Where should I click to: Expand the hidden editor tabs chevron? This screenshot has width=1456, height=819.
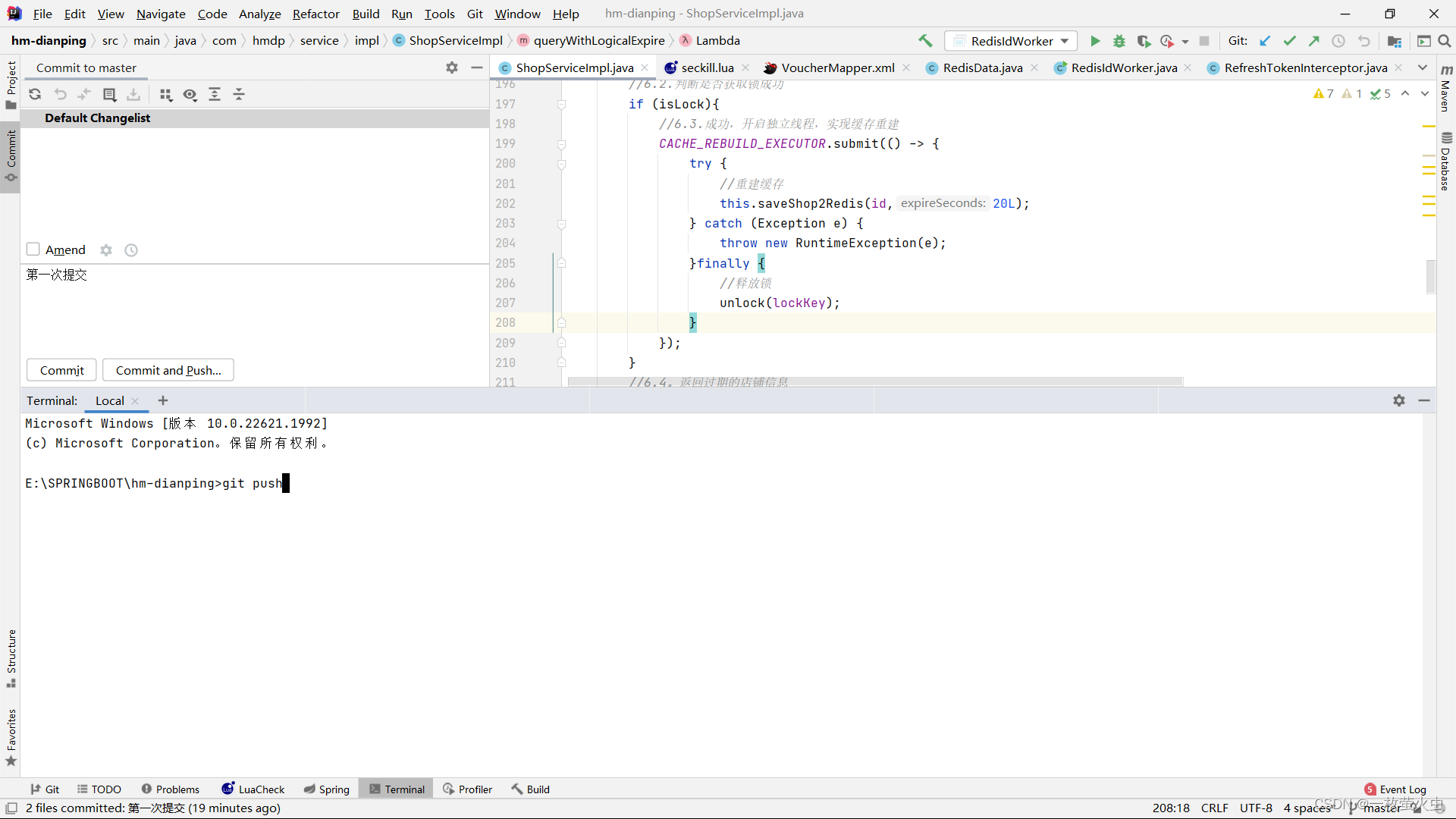(1423, 67)
